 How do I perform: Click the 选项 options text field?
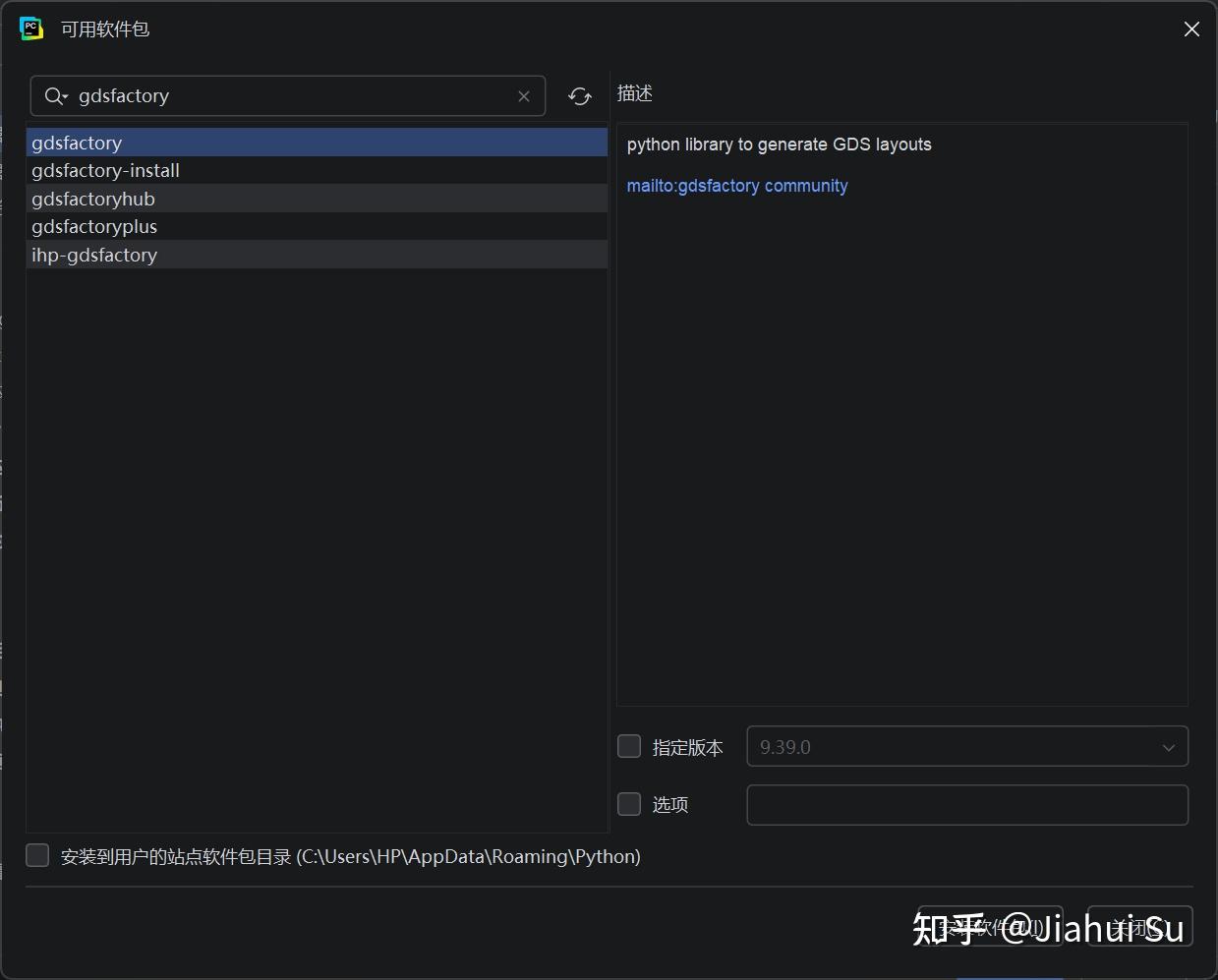click(x=967, y=805)
